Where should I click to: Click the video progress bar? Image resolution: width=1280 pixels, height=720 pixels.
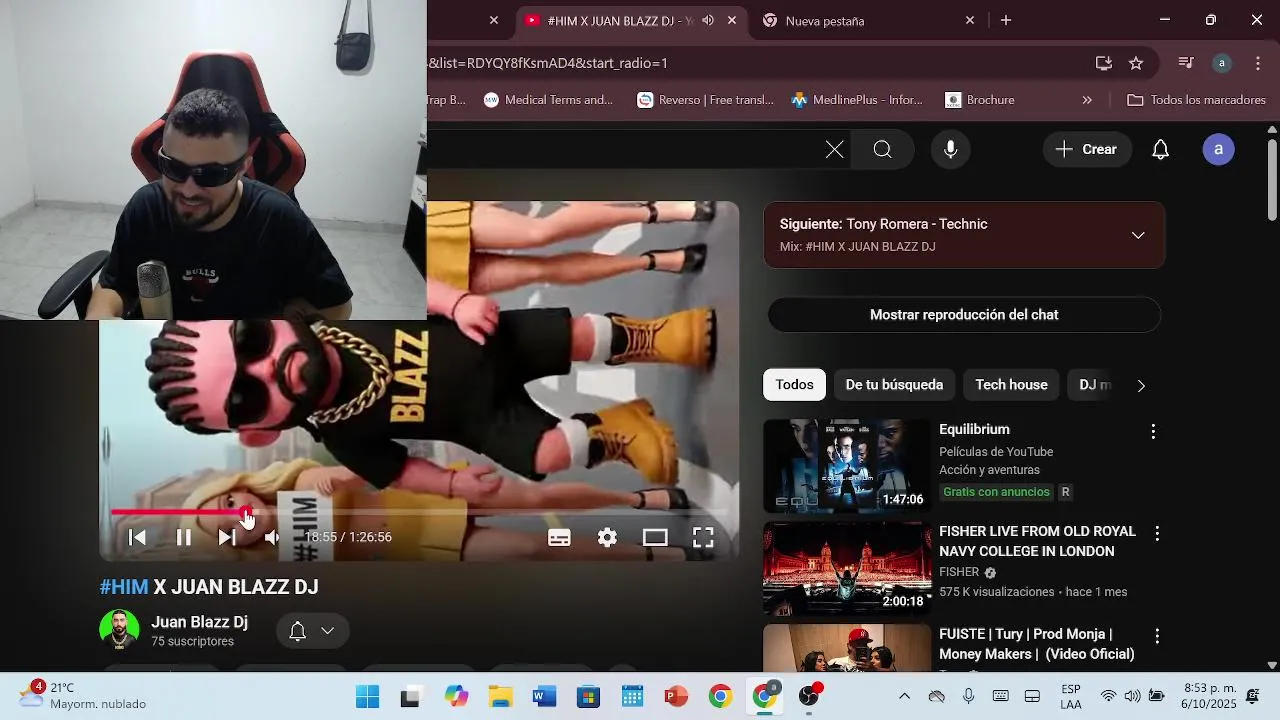click(x=419, y=512)
